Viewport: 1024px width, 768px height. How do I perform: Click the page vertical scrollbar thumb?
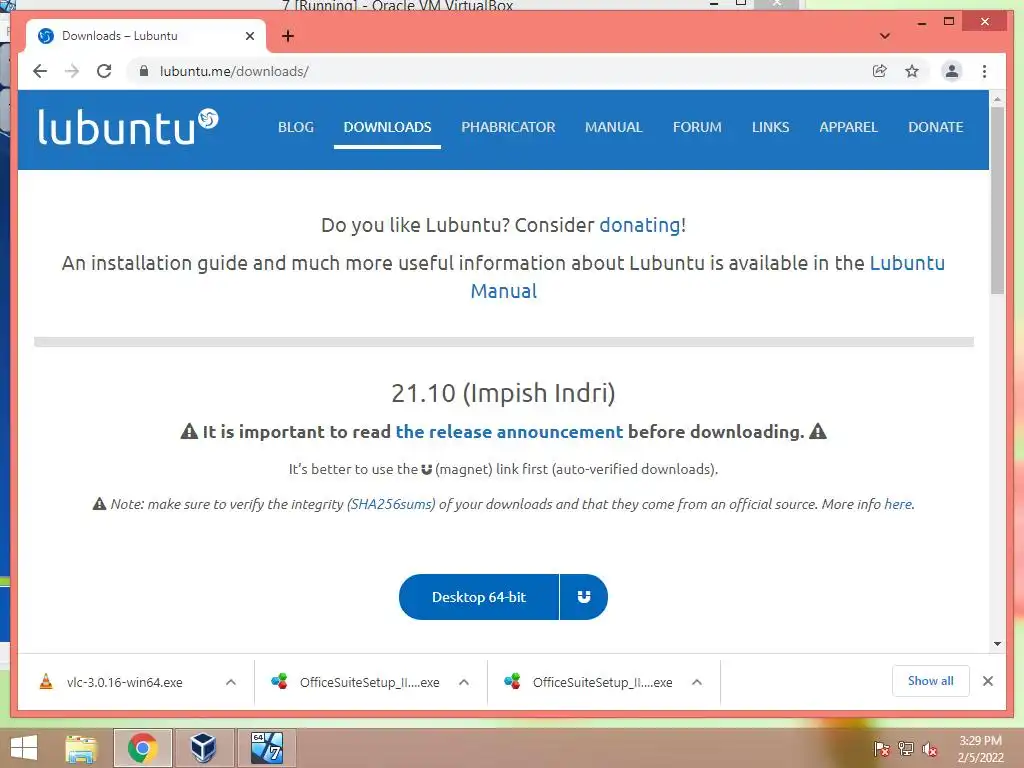click(997, 200)
